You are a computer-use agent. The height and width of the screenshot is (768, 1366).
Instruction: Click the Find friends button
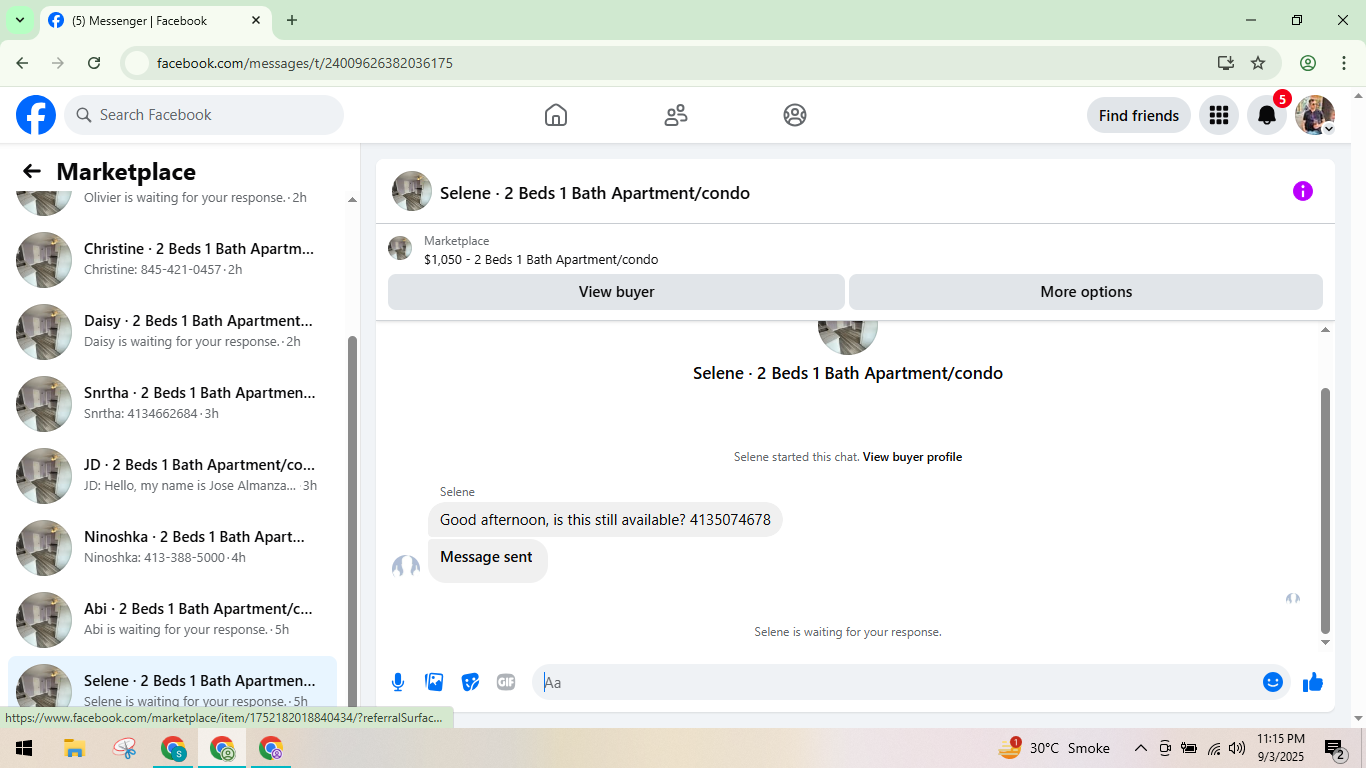[x=1139, y=115]
